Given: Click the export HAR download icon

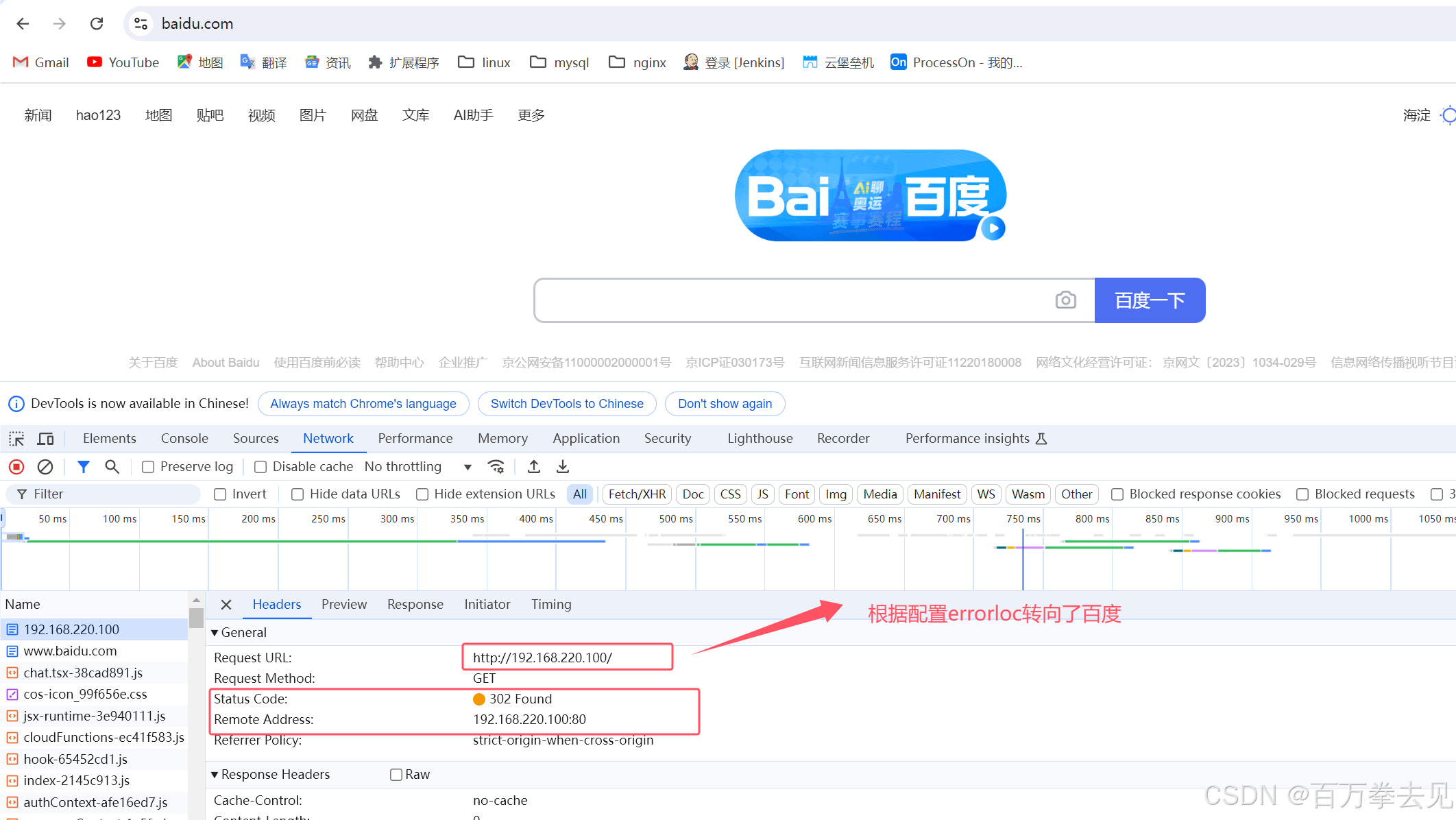Looking at the screenshot, I should [x=563, y=467].
